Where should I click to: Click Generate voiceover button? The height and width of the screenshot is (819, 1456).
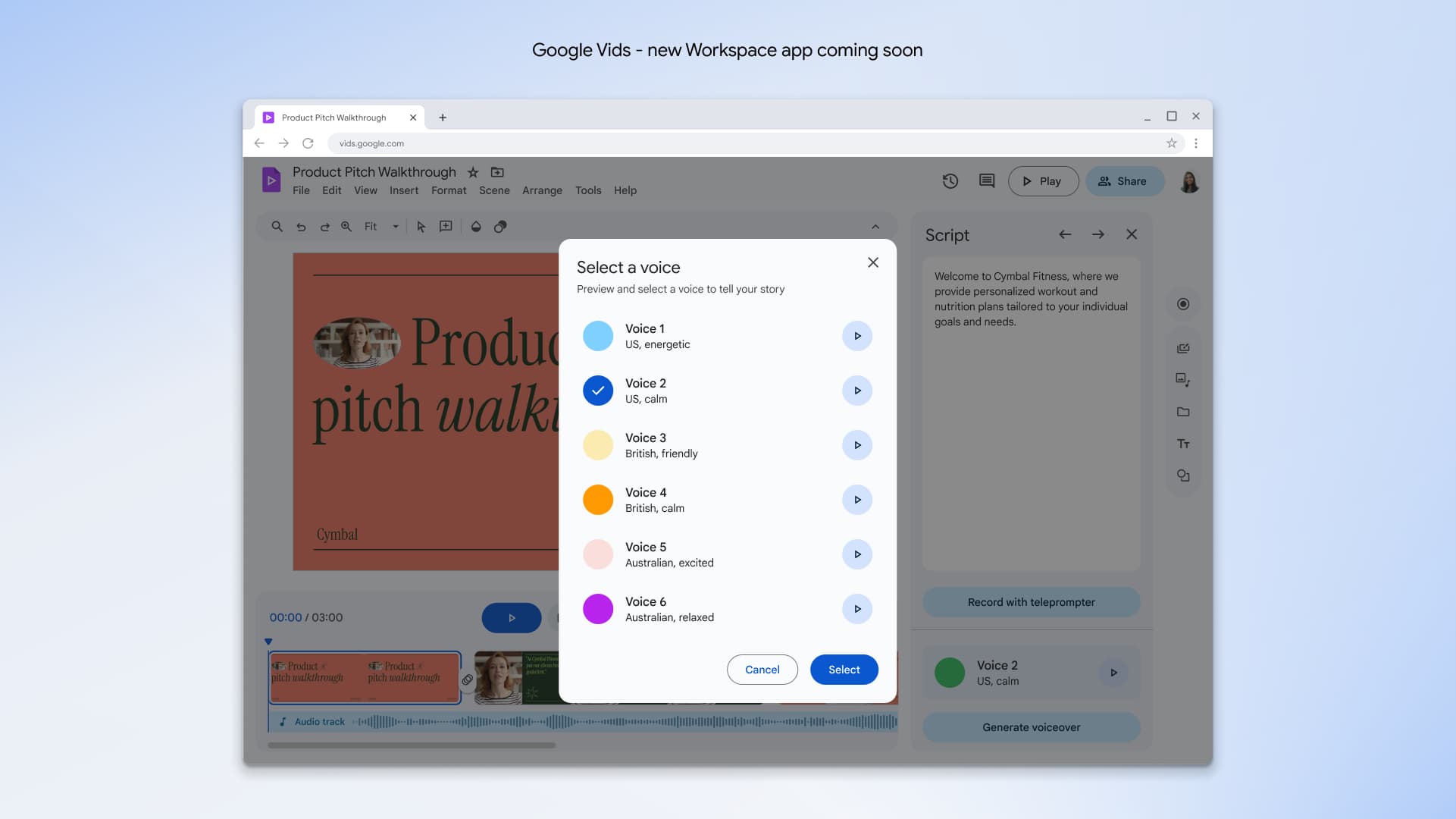point(1031,727)
